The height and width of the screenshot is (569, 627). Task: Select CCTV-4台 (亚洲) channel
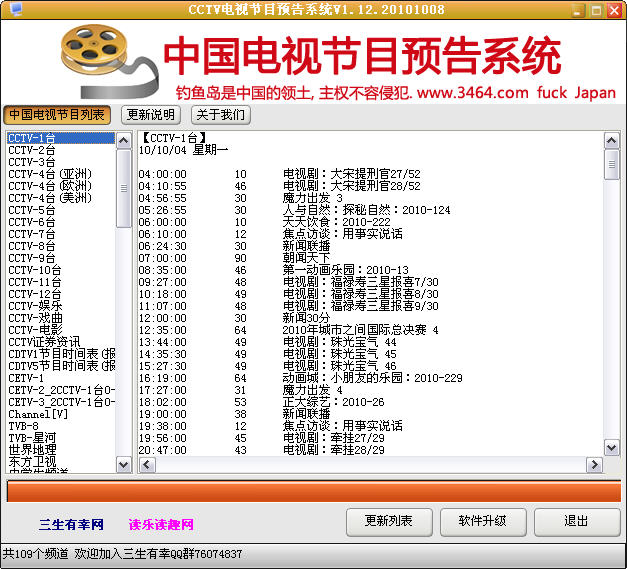(61, 174)
